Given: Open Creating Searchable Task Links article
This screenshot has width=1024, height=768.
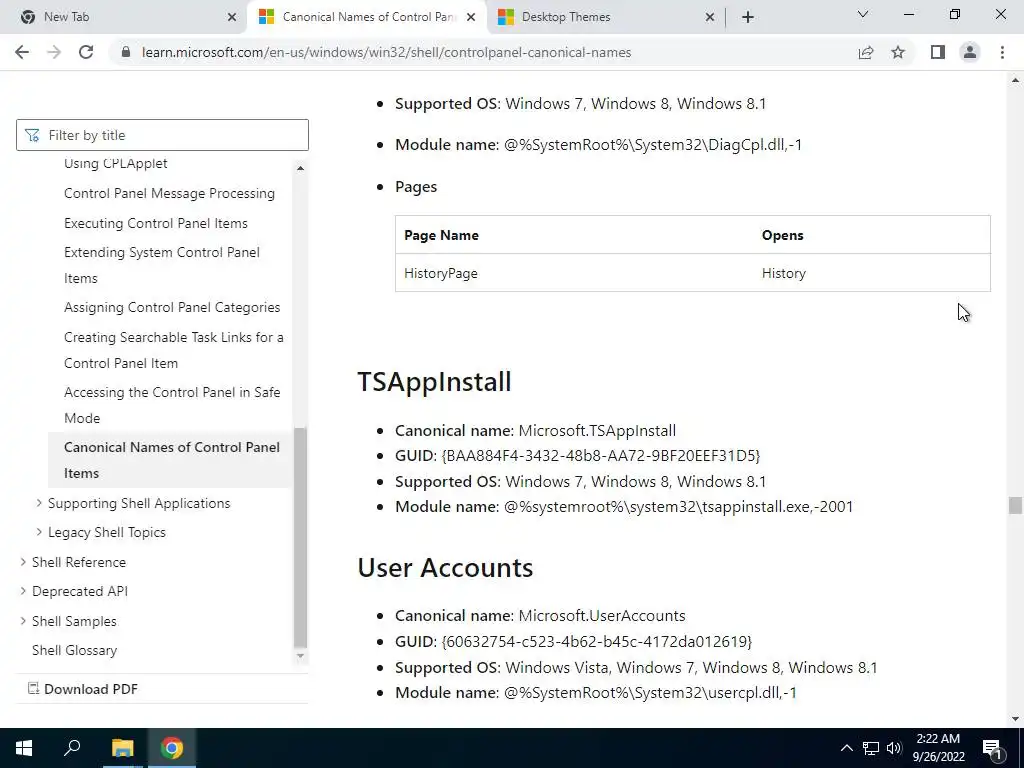Looking at the screenshot, I should (174, 350).
